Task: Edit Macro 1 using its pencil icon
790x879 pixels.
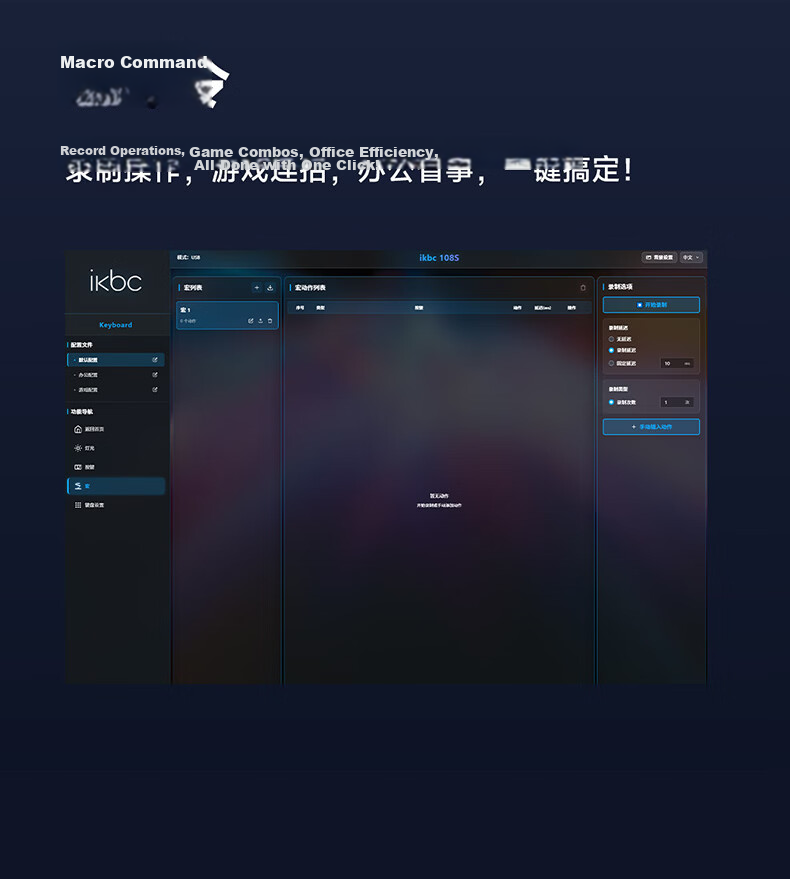Action: [x=251, y=321]
